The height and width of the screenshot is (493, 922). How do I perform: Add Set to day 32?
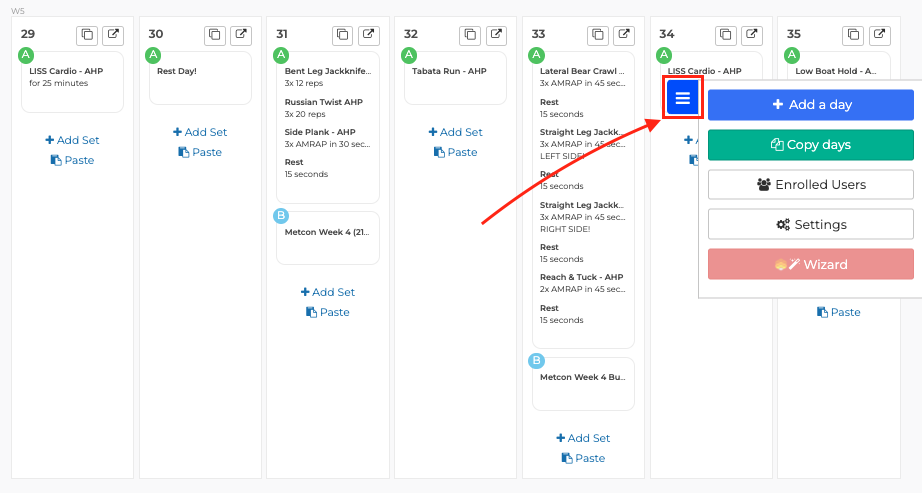click(455, 132)
